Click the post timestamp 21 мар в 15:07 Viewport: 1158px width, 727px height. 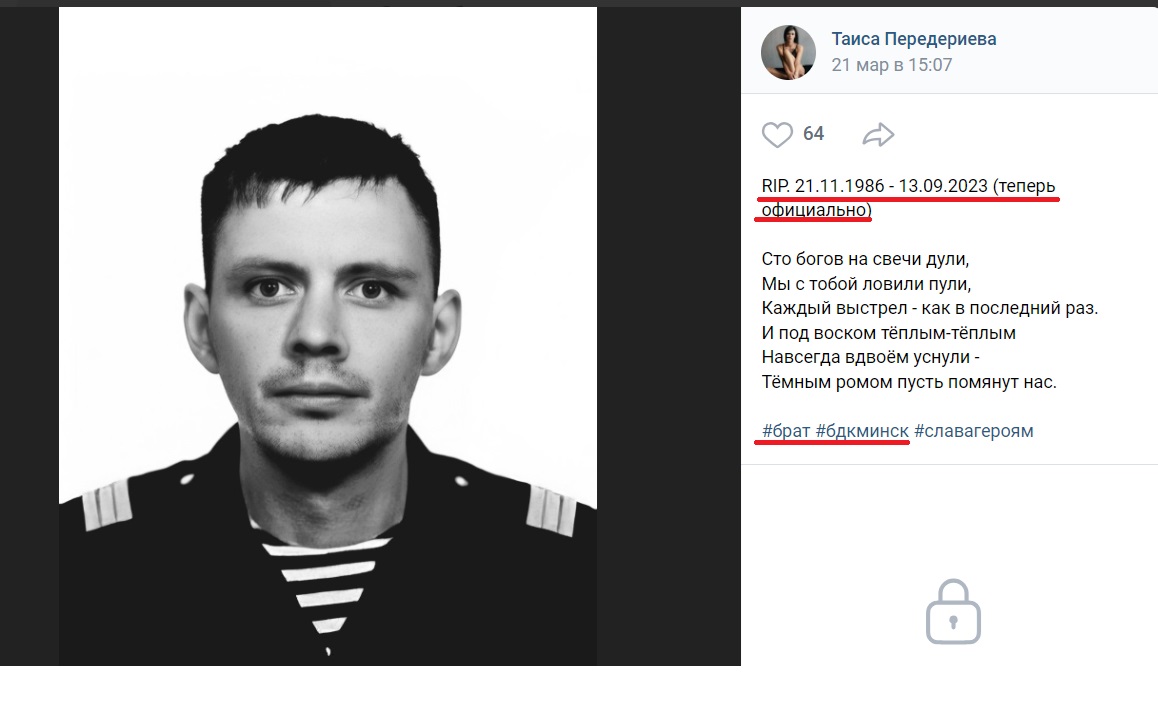(x=892, y=65)
